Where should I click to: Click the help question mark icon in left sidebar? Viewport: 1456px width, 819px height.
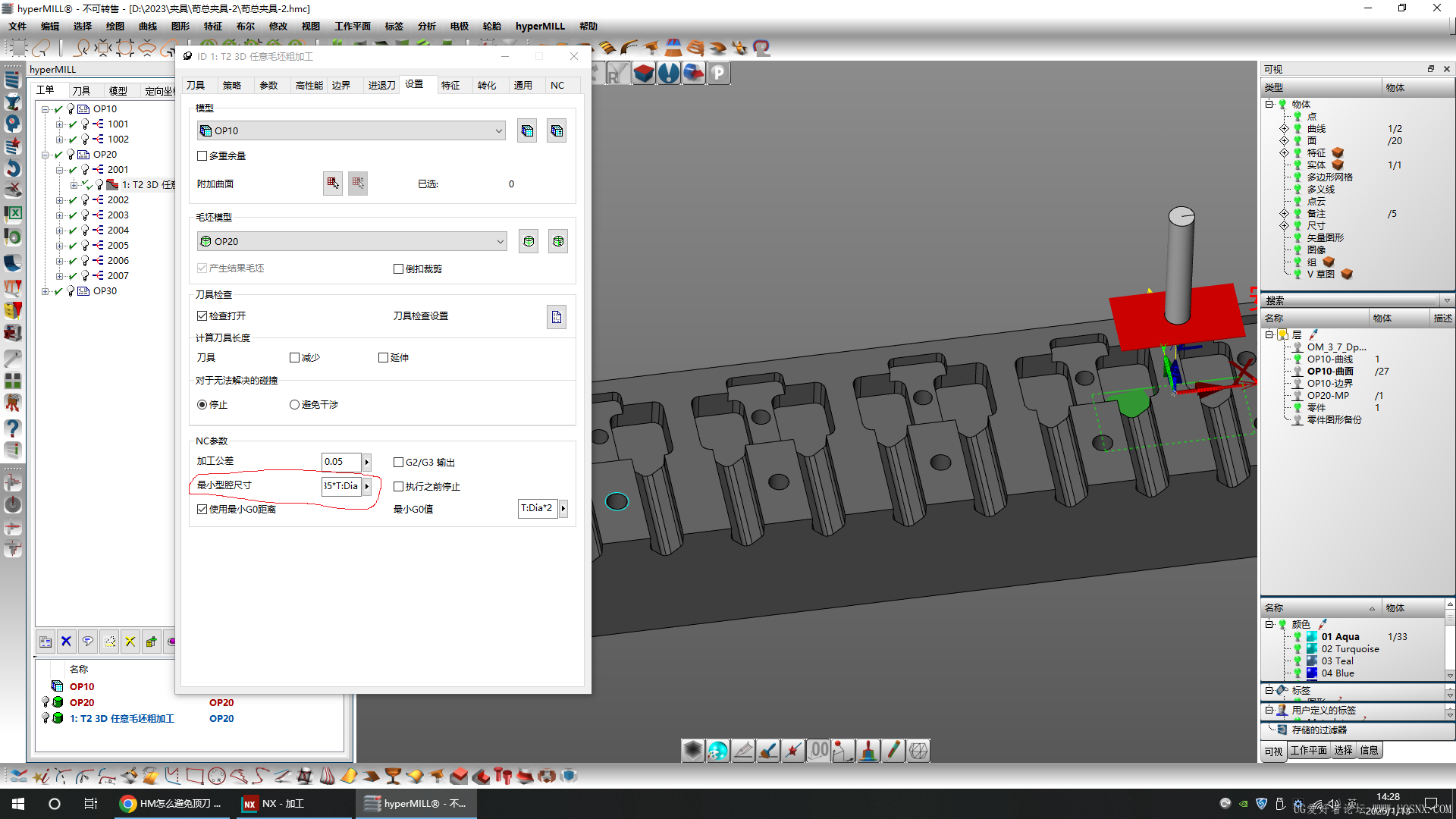point(13,428)
